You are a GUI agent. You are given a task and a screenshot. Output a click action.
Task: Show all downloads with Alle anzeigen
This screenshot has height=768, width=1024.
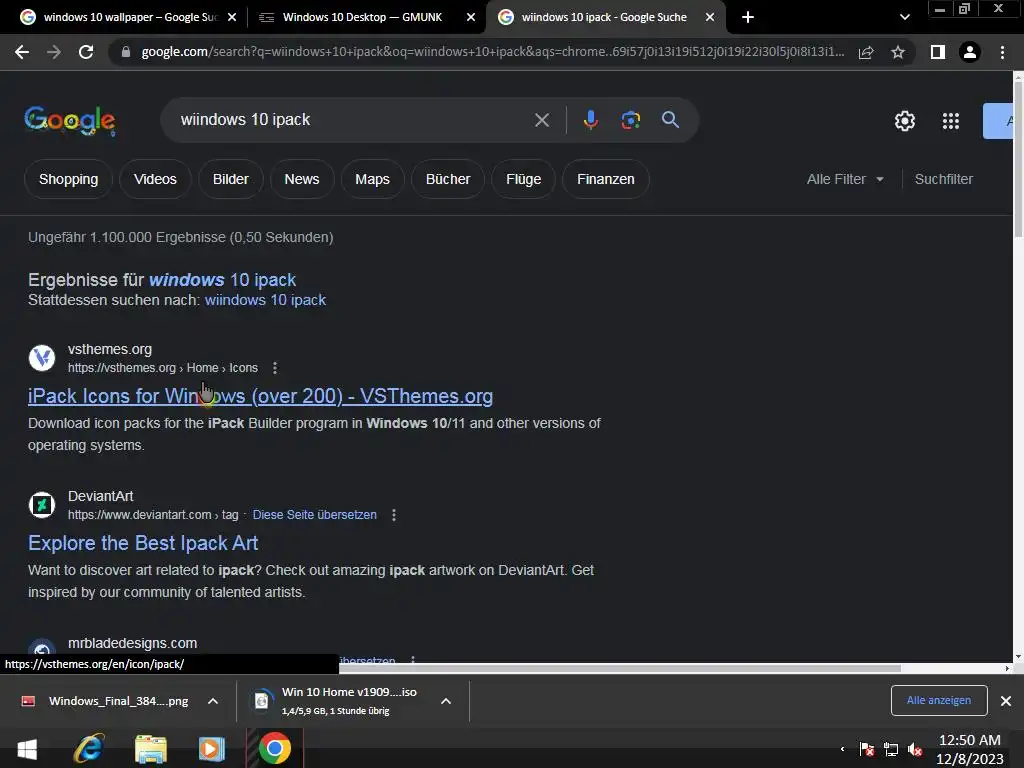(938, 700)
